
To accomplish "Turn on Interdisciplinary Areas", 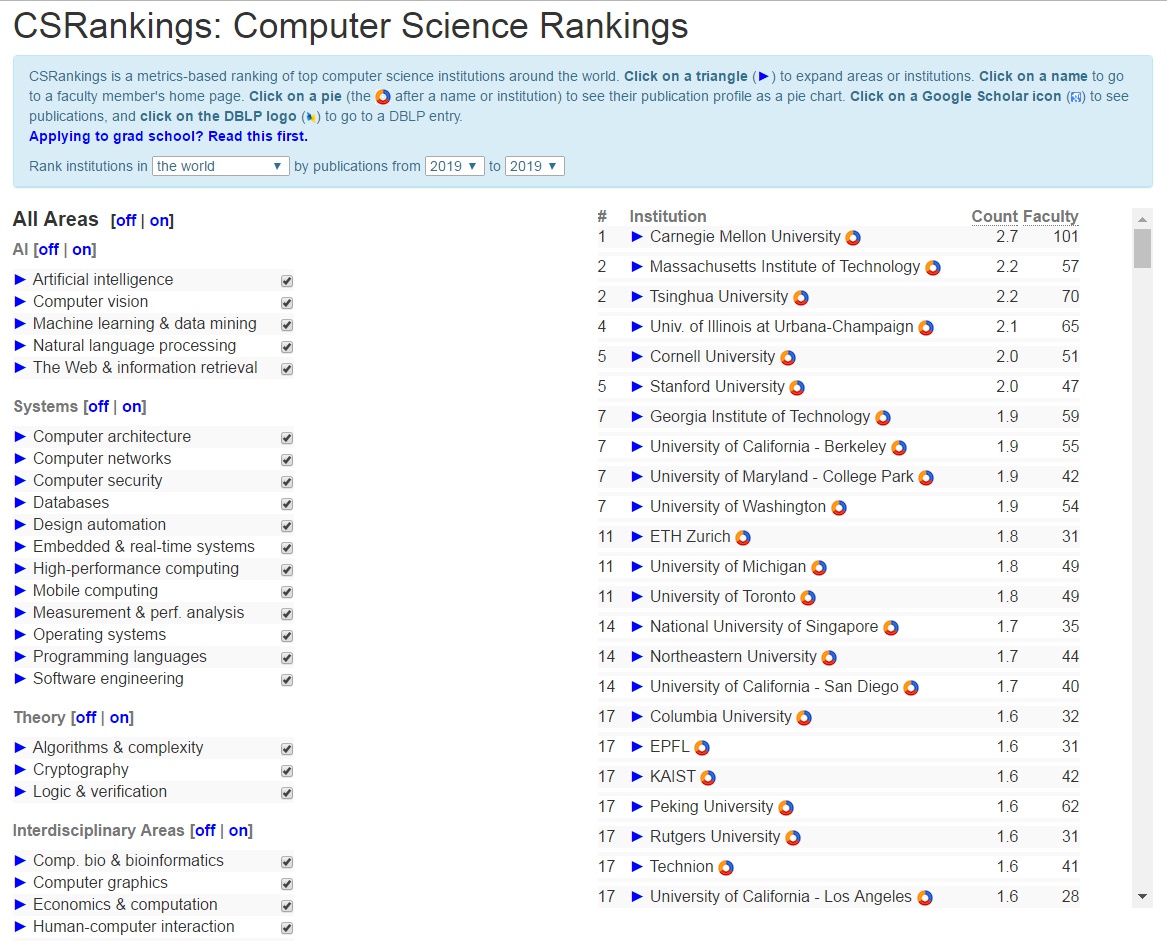I will coord(238,830).
